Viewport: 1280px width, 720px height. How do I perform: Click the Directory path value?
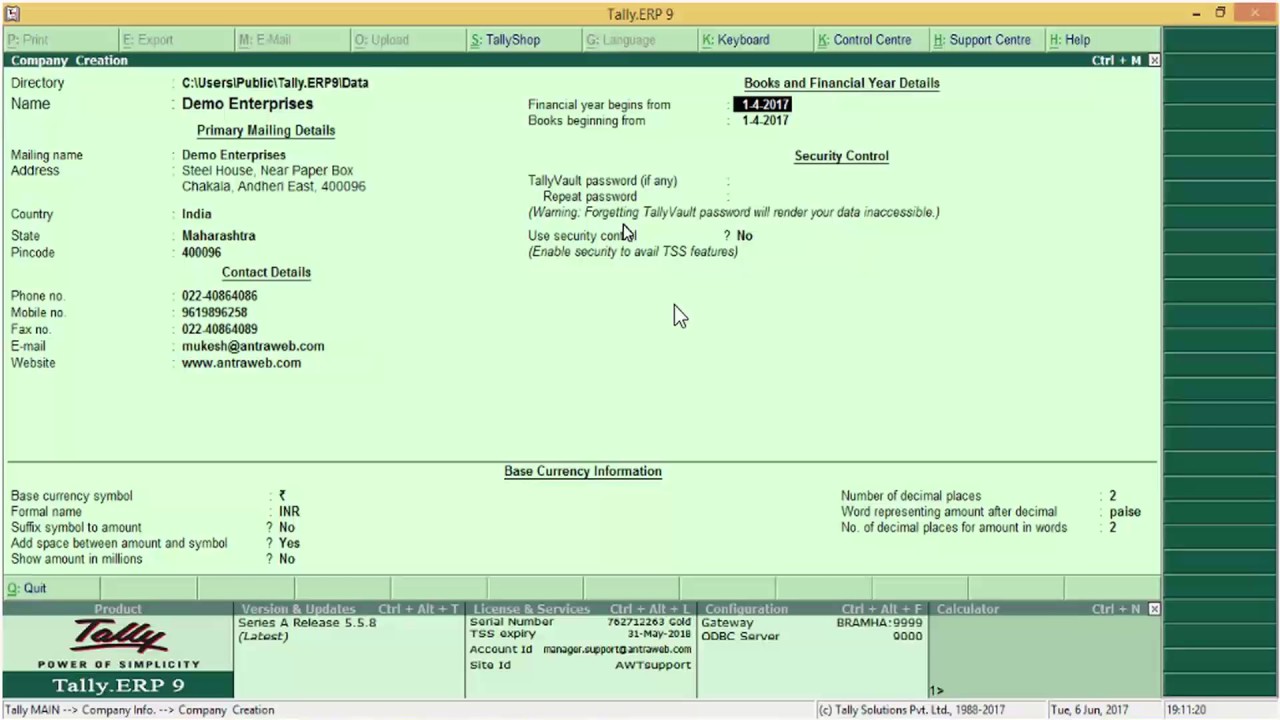[x=275, y=83]
